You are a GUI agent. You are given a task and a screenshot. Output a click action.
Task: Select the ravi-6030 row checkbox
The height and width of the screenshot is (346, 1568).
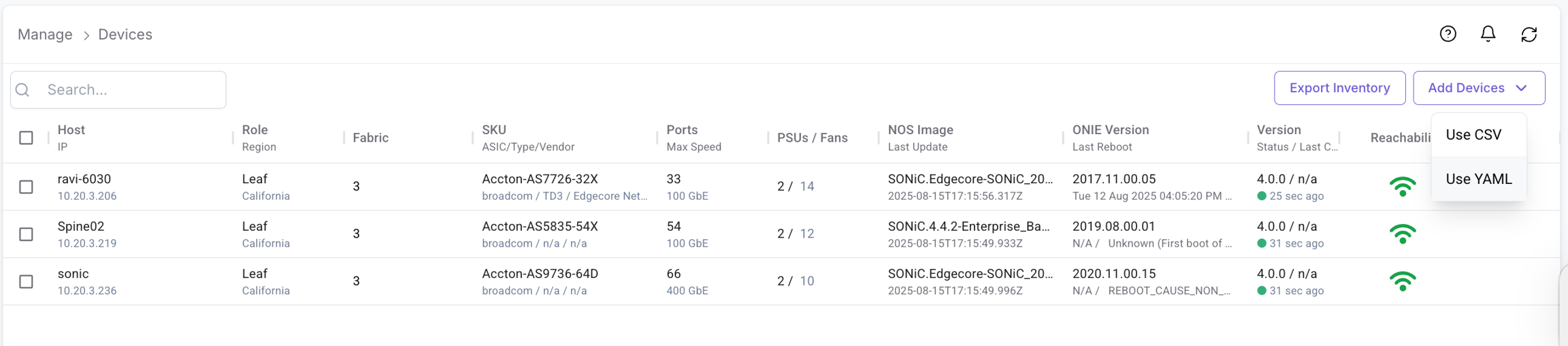(x=26, y=187)
